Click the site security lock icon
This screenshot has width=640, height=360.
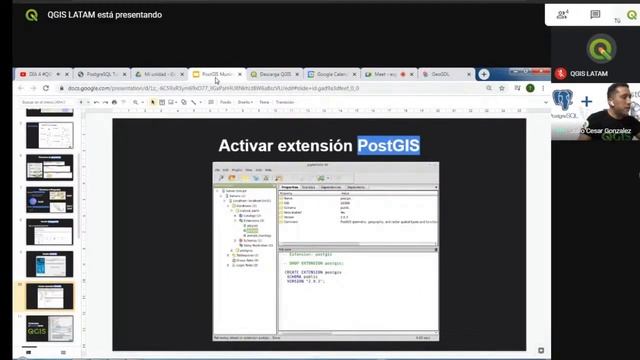[x=62, y=88]
